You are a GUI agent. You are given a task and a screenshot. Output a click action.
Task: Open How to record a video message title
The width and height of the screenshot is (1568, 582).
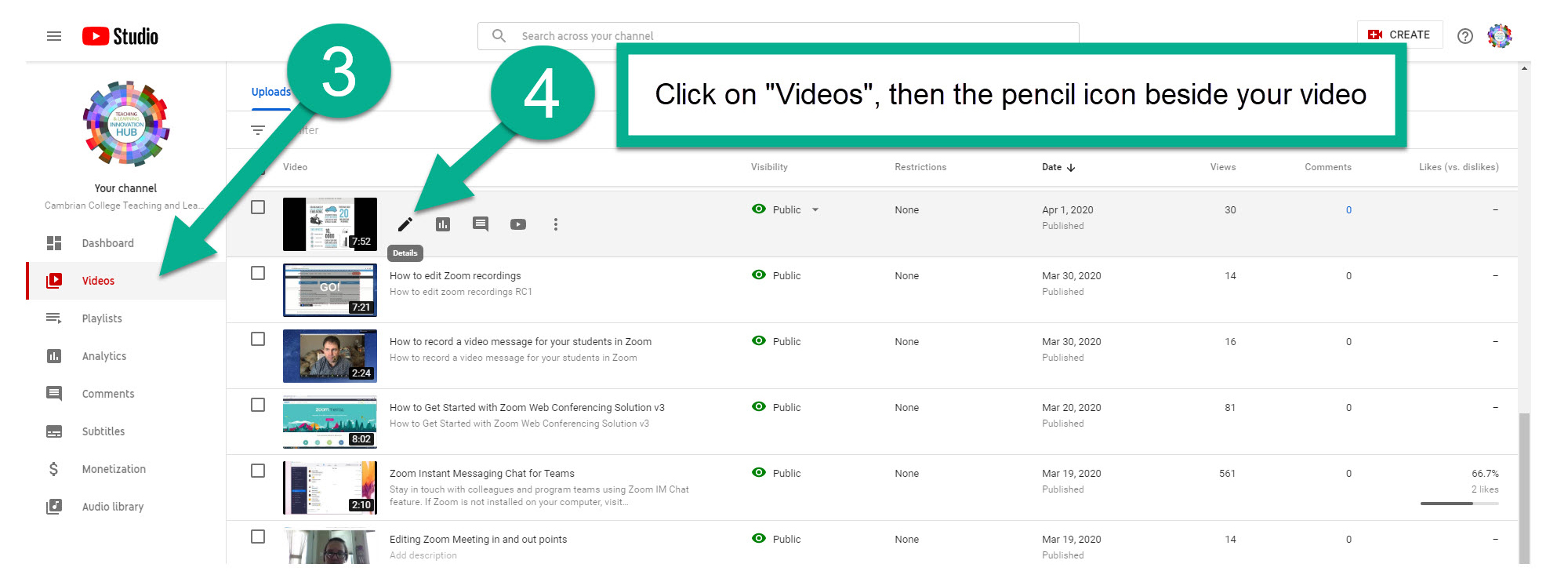[521, 341]
